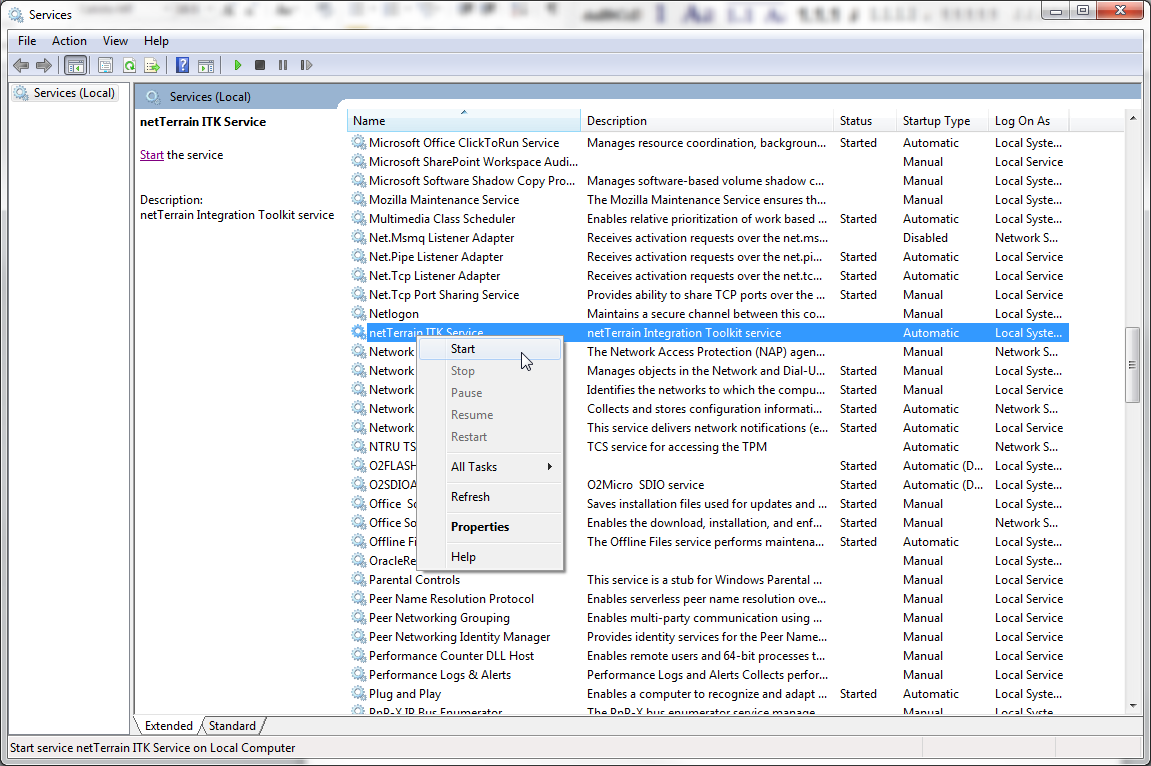This screenshot has width=1151, height=766.
Task: Click the Start the service link
Action: (x=152, y=155)
